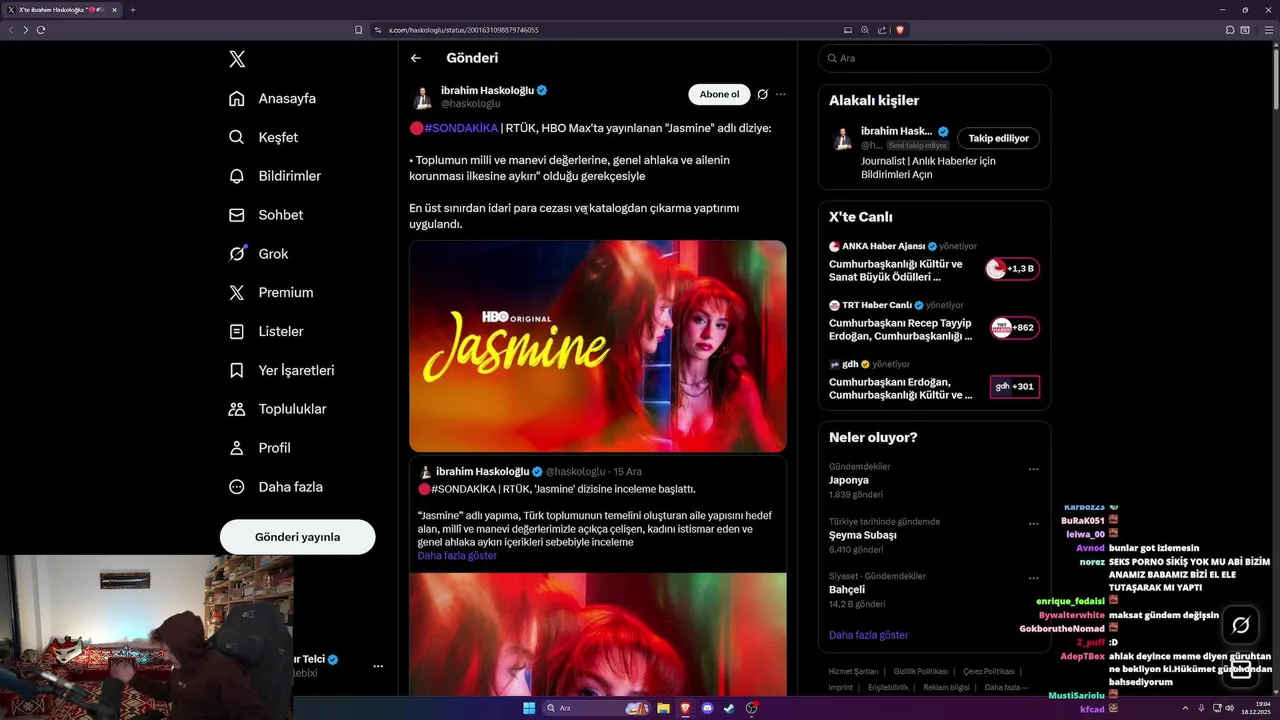Open the quoted post's image

point(598,634)
